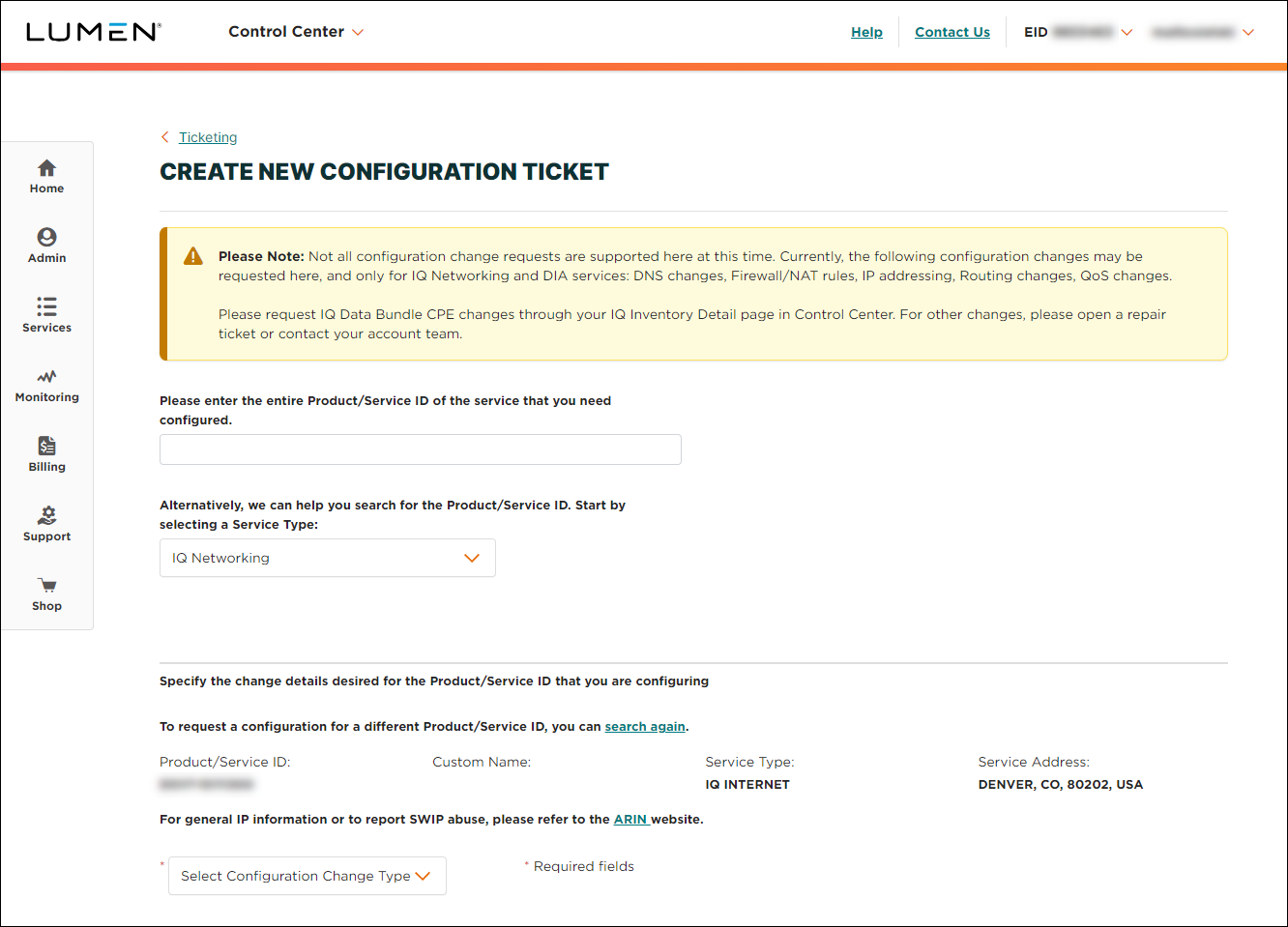Viewport: 1288px width, 927px height.
Task: Expand the Control Center dropdown
Action: point(296,32)
